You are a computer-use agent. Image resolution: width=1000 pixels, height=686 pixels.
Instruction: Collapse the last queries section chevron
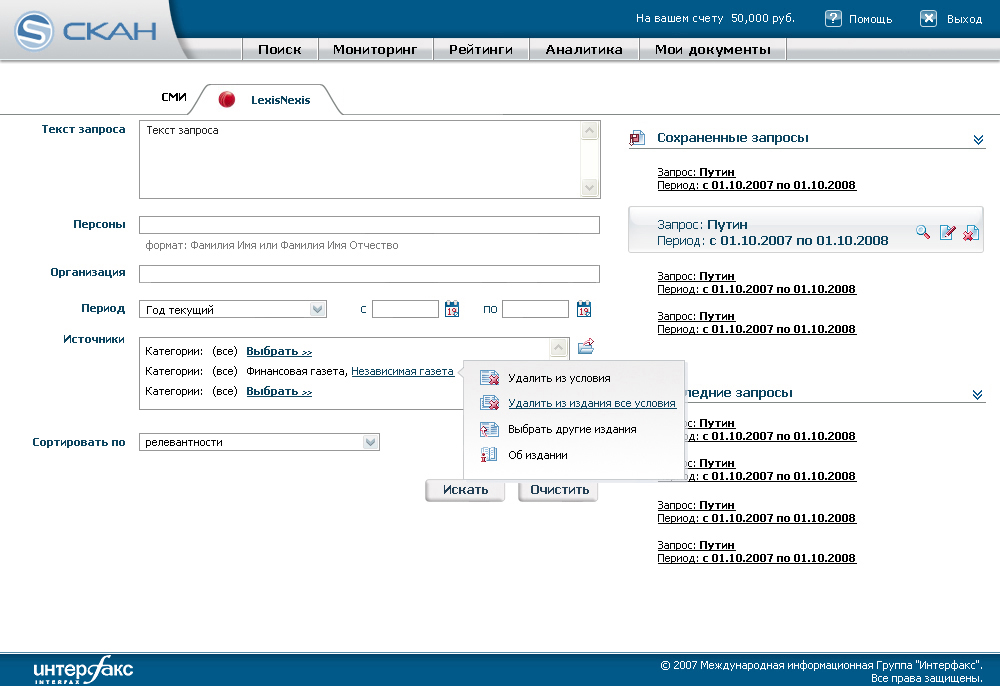(x=977, y=395)
